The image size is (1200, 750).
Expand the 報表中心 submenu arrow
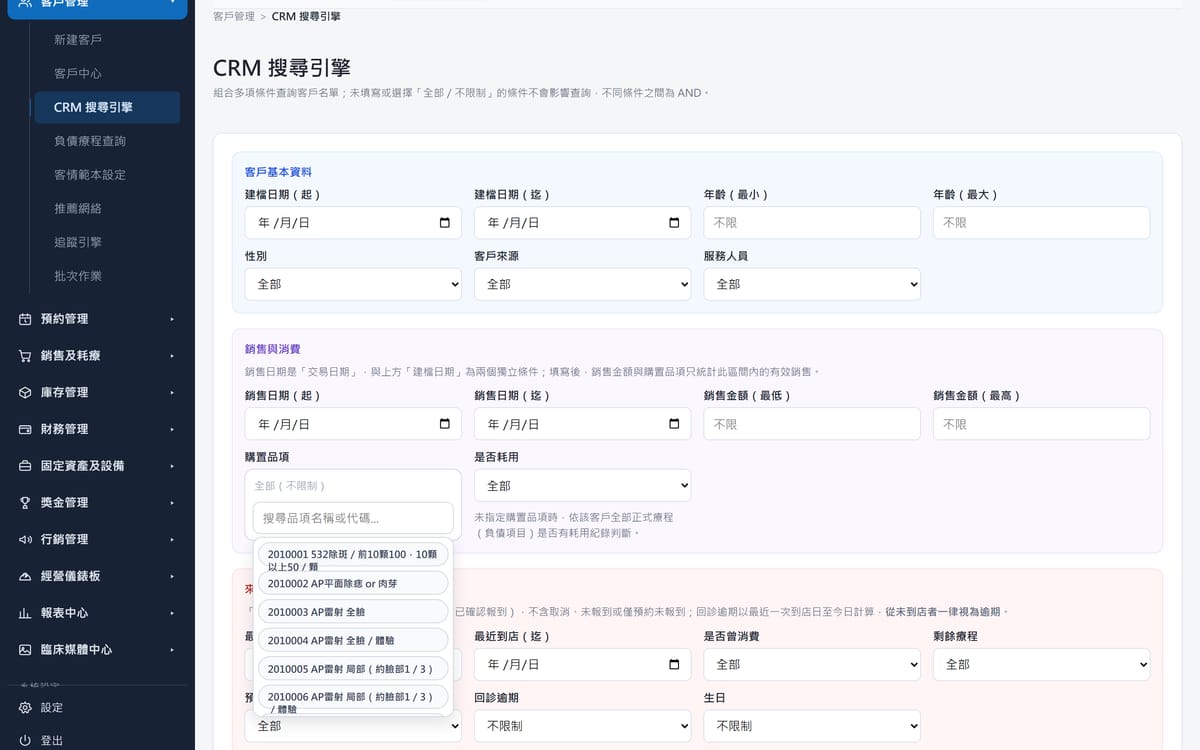[172, 613]
